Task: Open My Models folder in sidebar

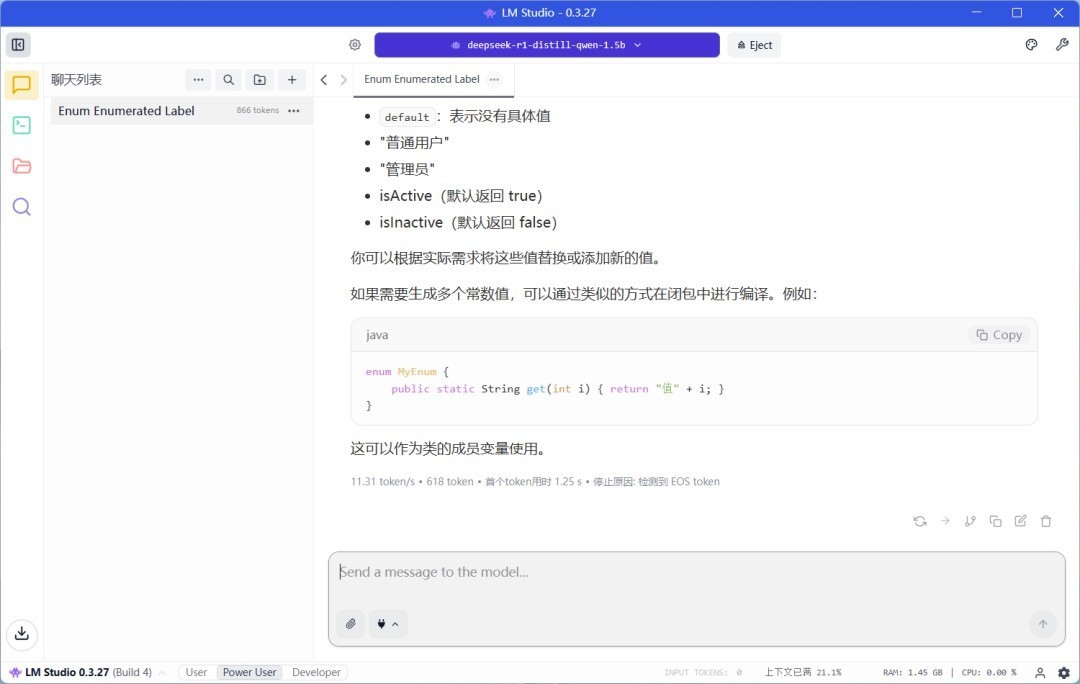Action: pyautogui.click(x=21, y=166)
